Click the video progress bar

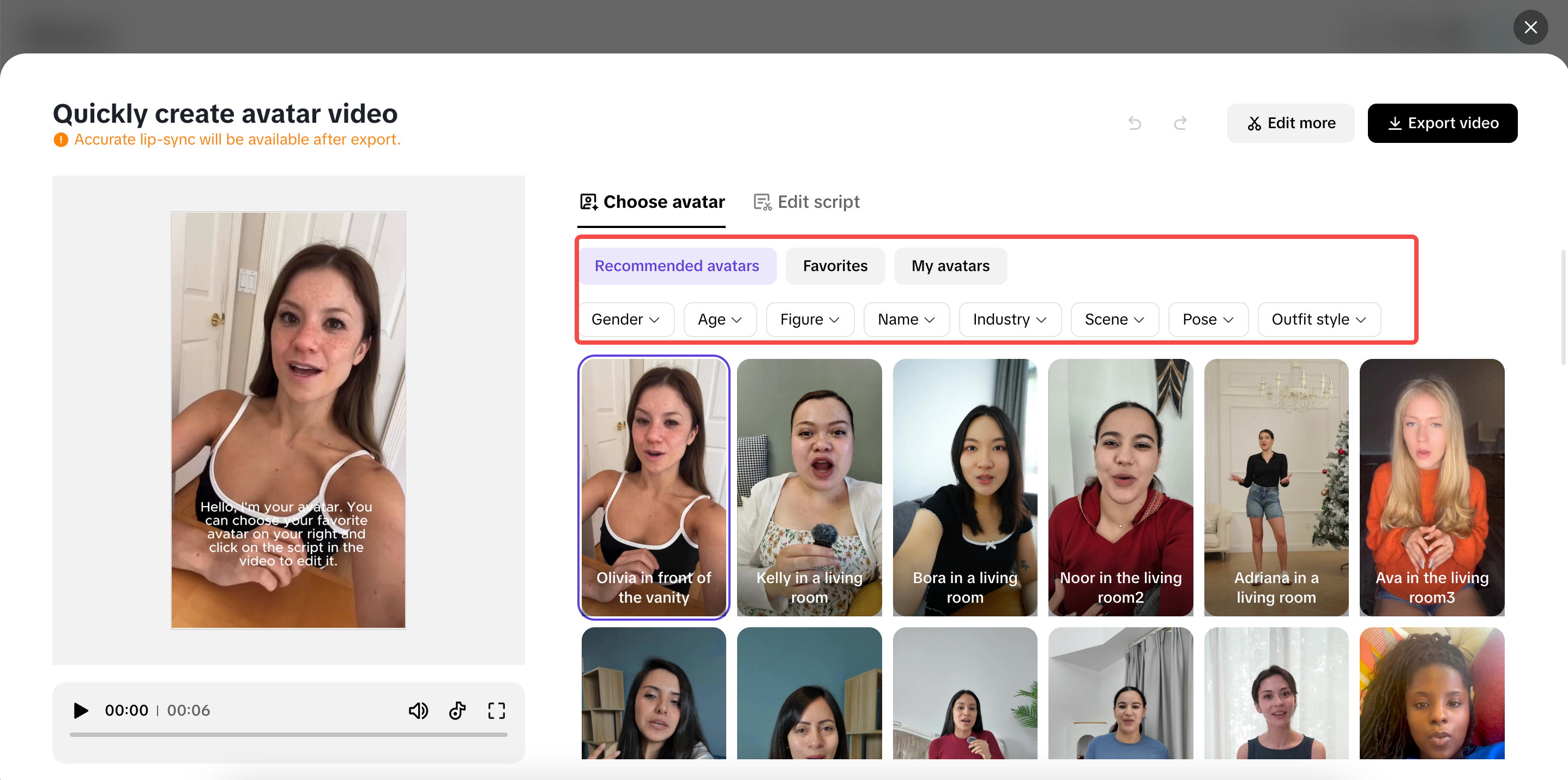[288, 735]
